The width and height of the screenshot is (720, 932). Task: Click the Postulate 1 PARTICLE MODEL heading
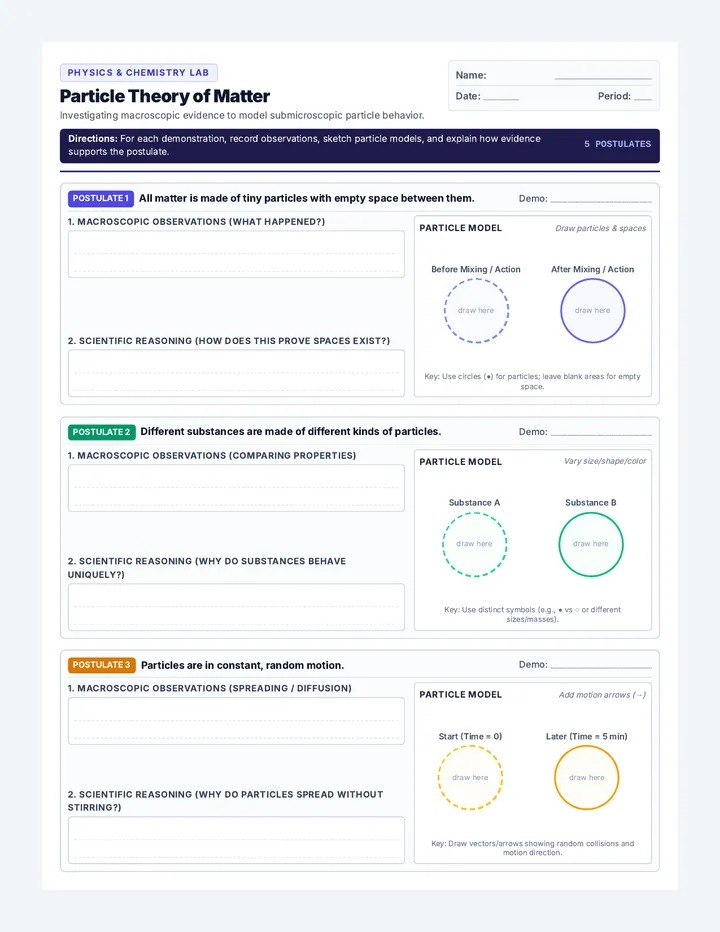point(461,228)
